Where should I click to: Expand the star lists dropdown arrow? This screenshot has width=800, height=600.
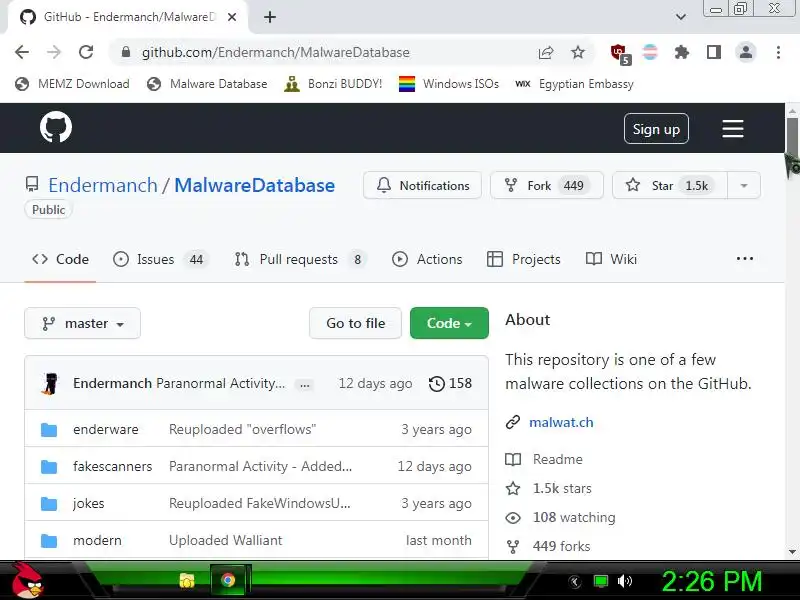(744, 185)
